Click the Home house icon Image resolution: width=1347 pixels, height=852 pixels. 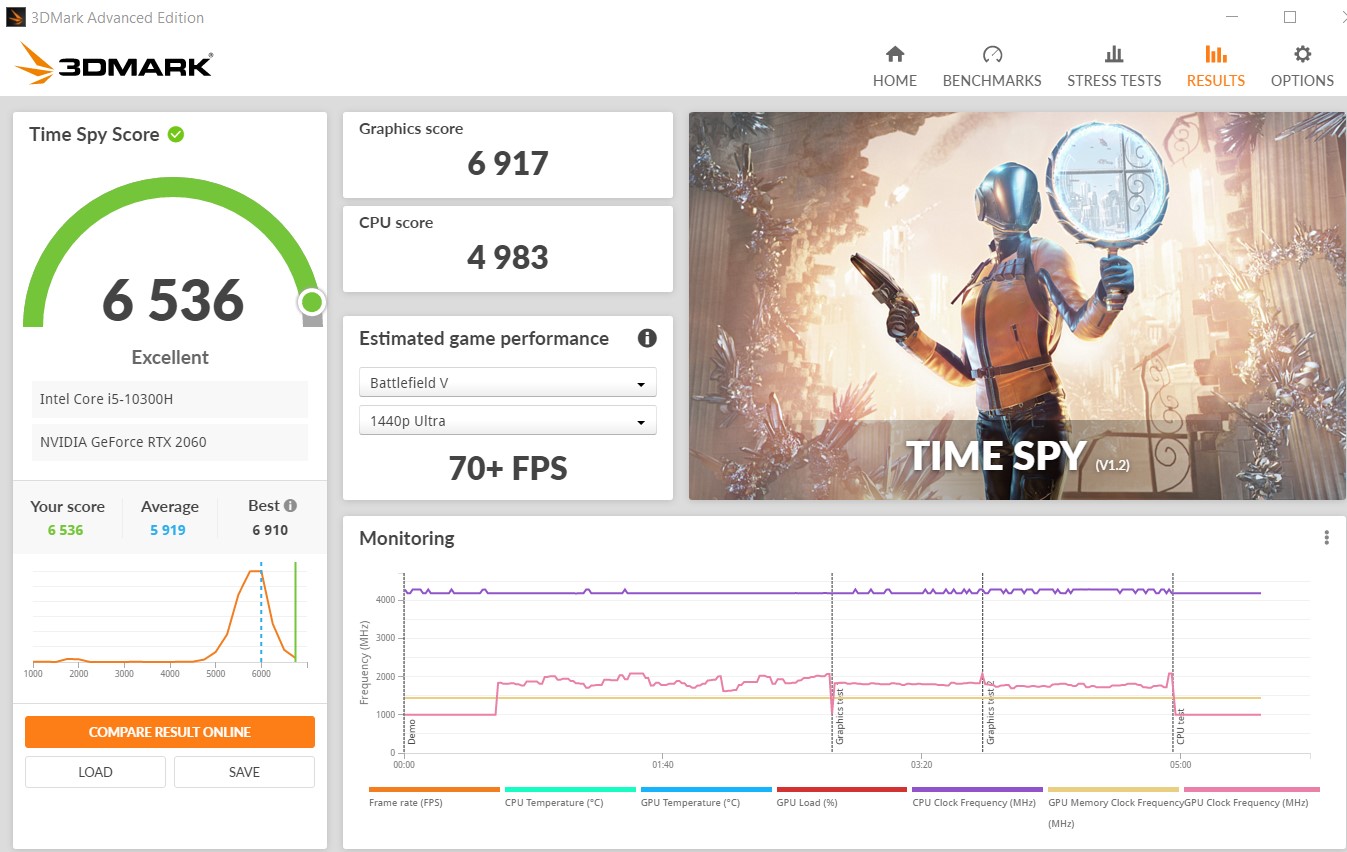(x=895, y=54)
